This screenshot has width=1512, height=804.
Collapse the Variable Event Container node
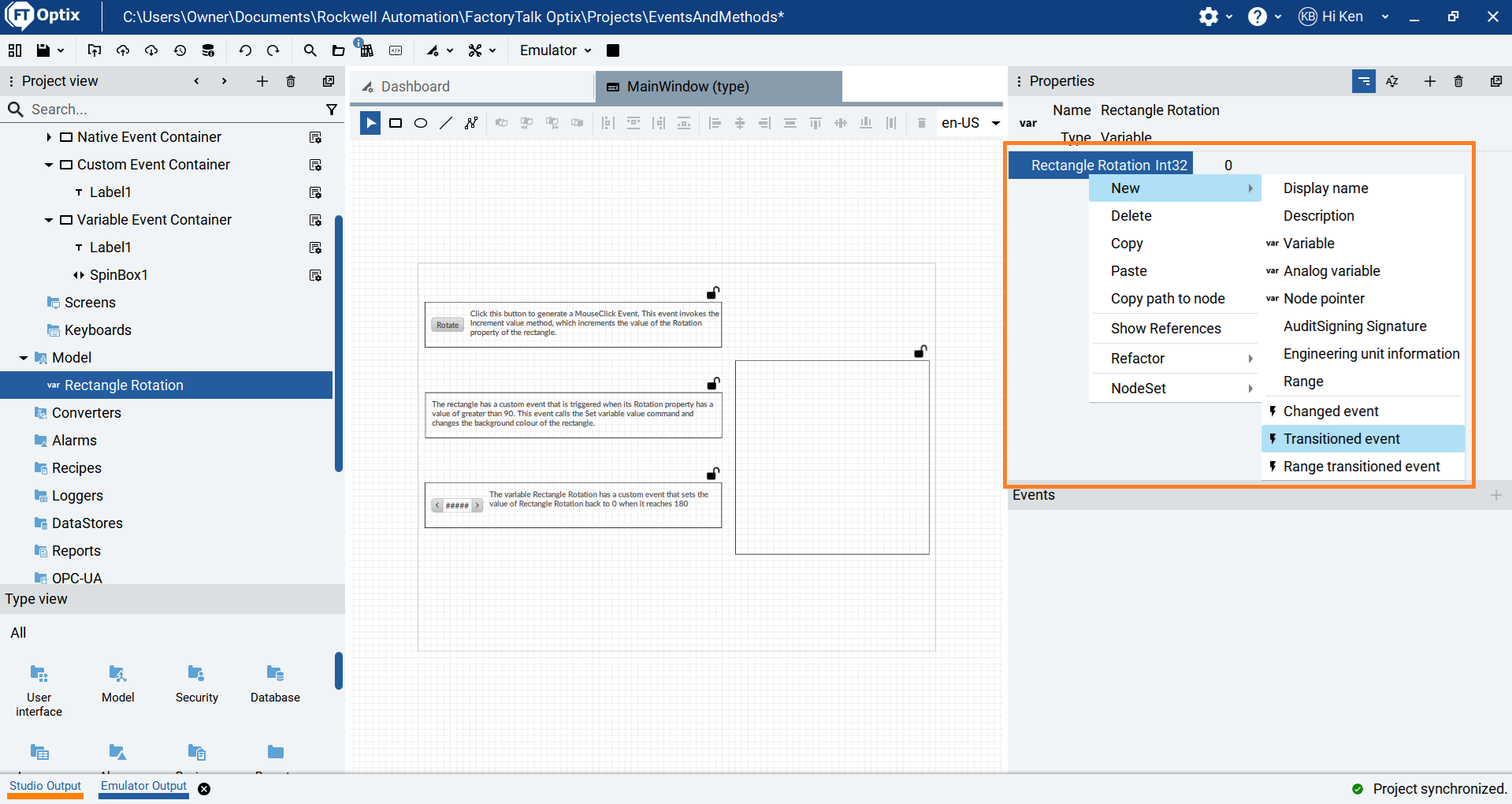(x=49, y=220)
